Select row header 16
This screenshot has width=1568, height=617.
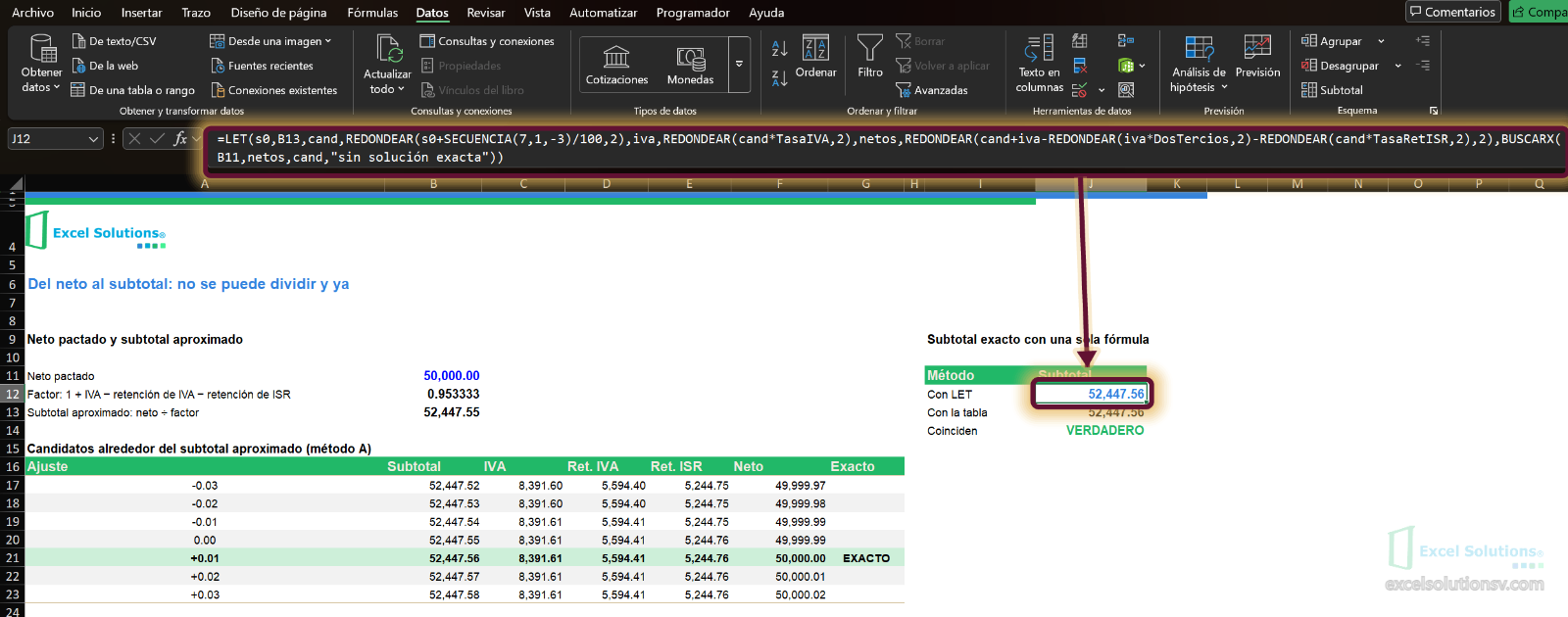[x=13, y=467]
